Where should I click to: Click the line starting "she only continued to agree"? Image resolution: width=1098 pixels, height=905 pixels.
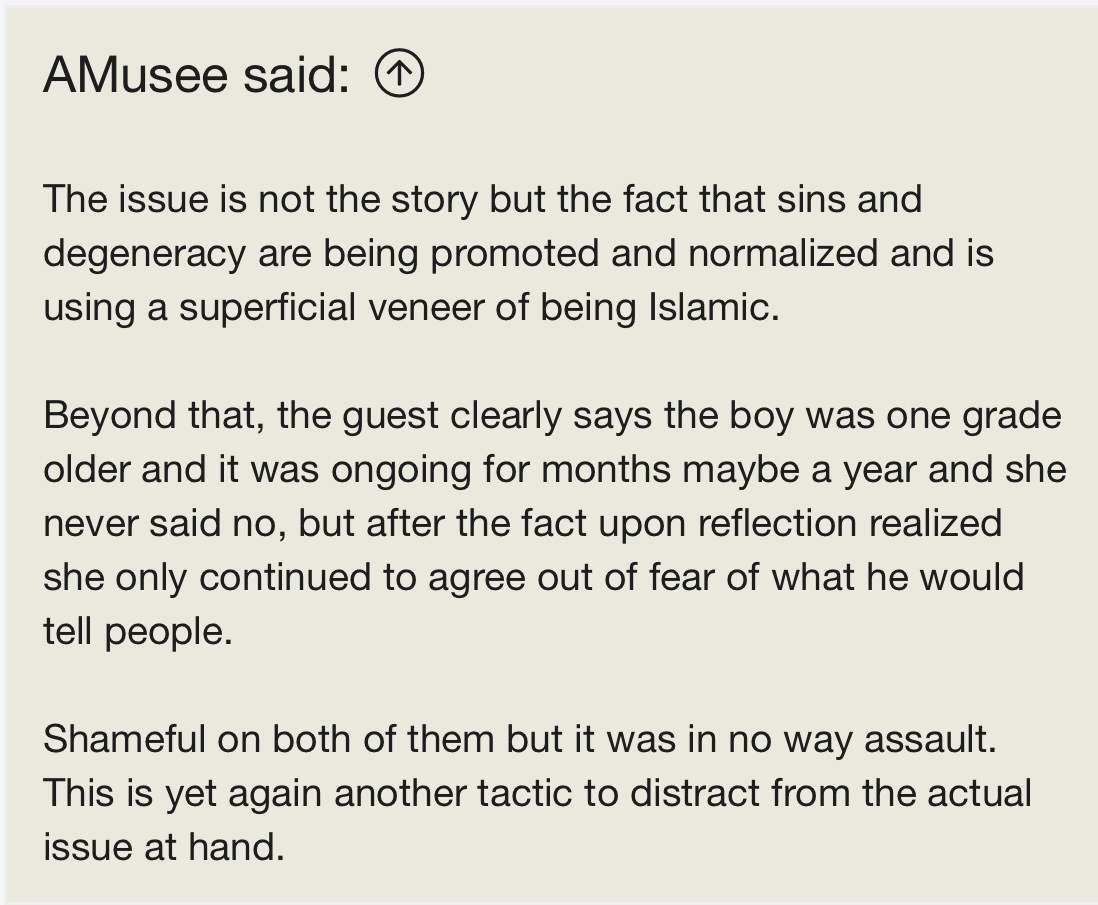coord(534,578)
